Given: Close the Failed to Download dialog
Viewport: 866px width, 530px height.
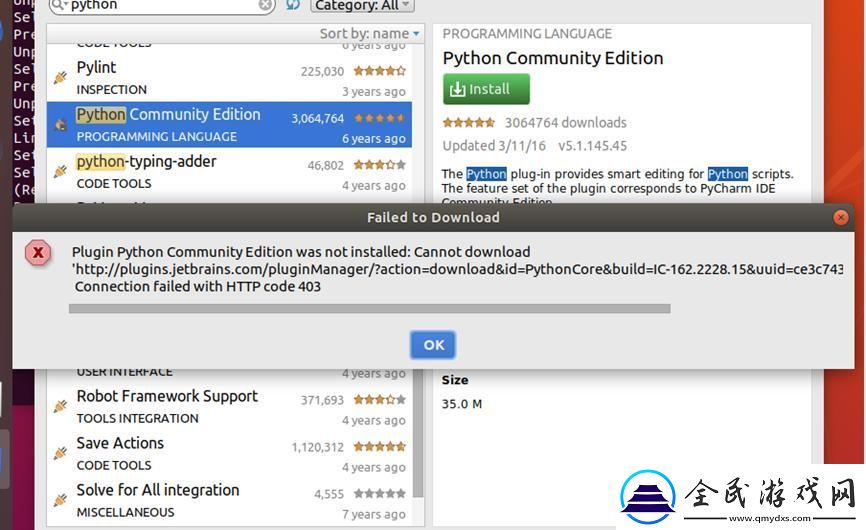Looking at the screenshot, I should click(x=841, y=218).
